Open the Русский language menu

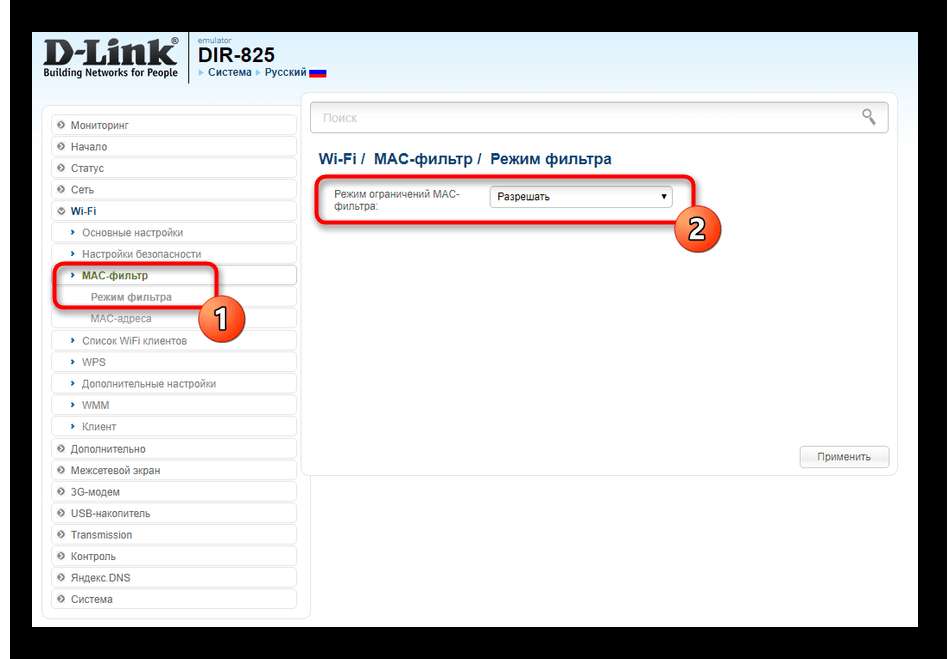(285, 72)
